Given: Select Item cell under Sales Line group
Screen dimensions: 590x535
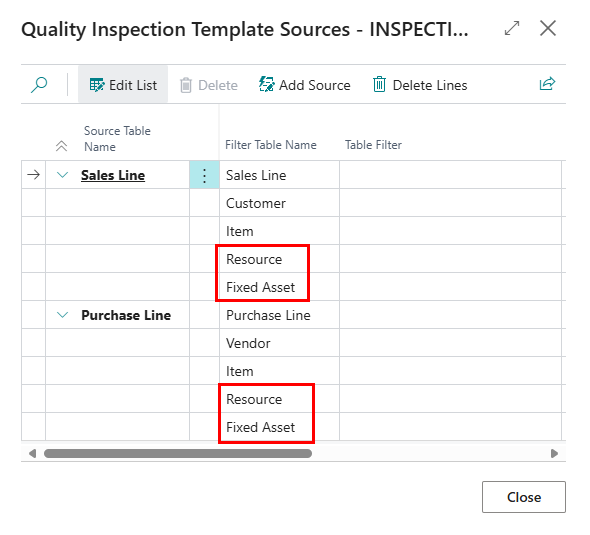Looking at the screenshot, I should [279, 231].
